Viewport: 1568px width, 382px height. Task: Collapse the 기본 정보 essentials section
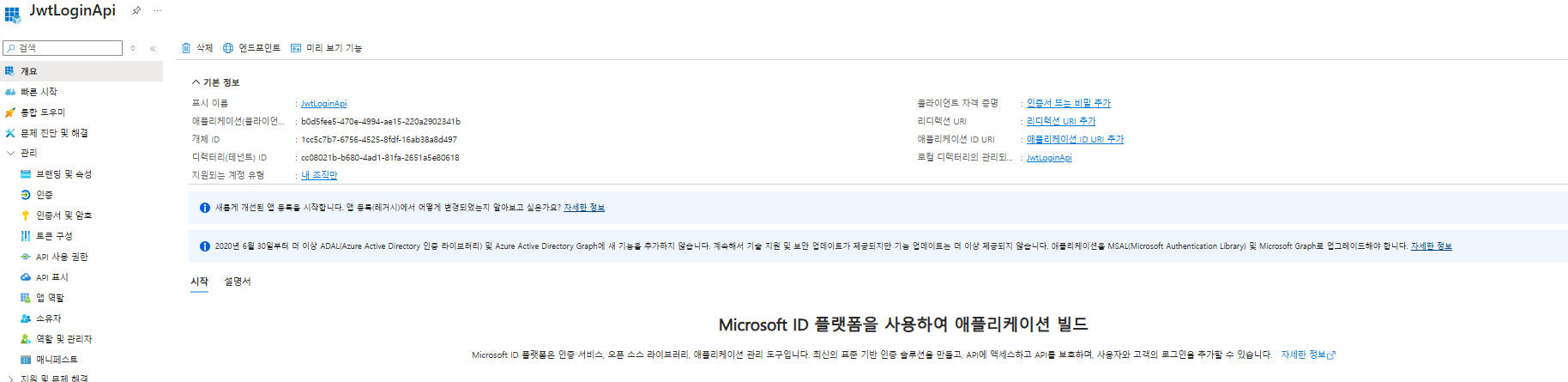196,82
